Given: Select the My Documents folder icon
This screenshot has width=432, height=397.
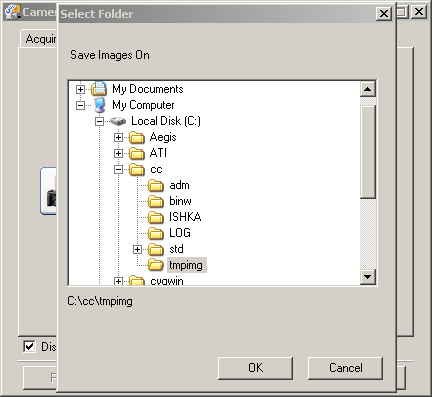Looking at the screenshot, I should click(99, 89).
